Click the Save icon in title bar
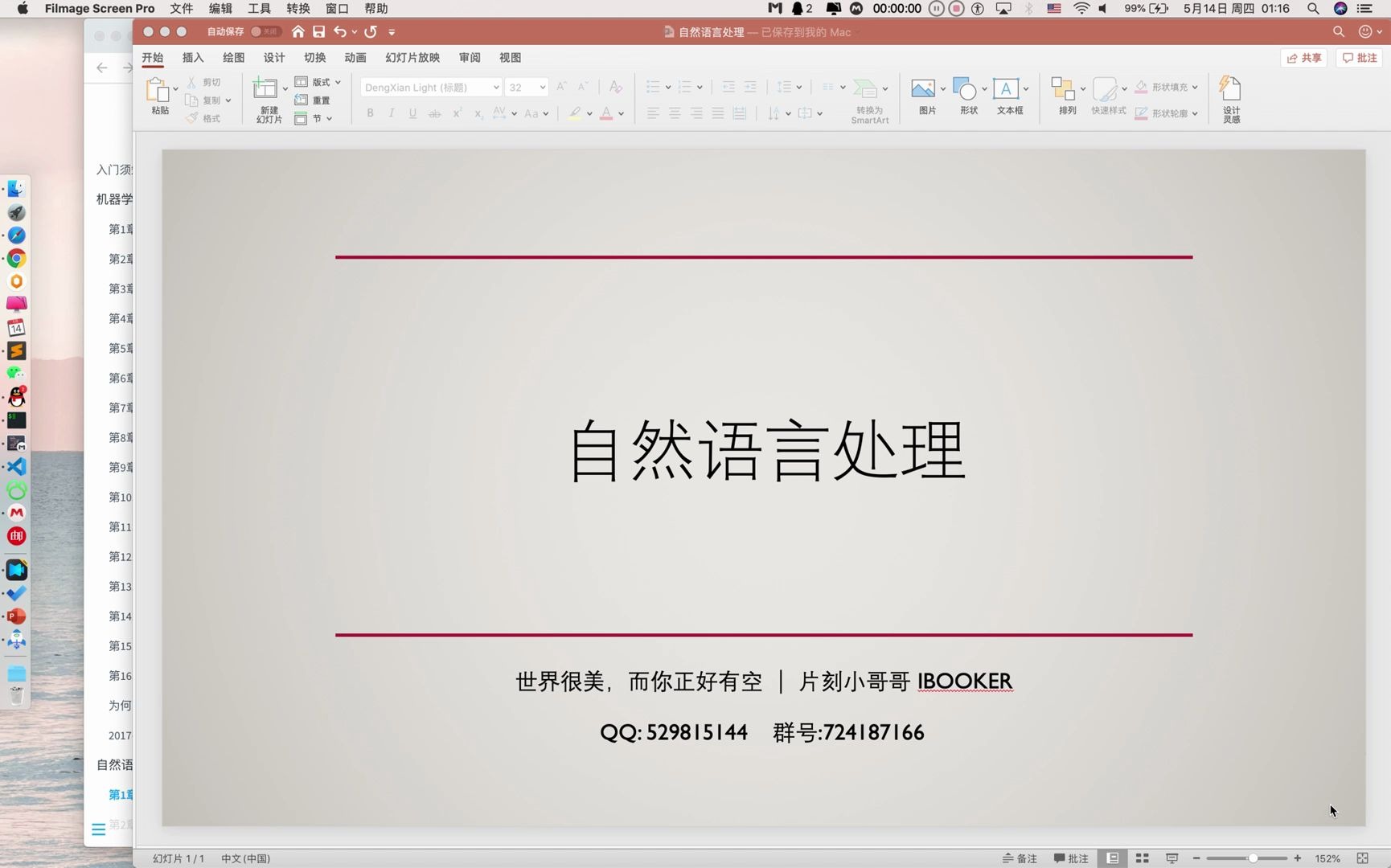The height and width of the screenshot is (868, 1391). (319, 31)
